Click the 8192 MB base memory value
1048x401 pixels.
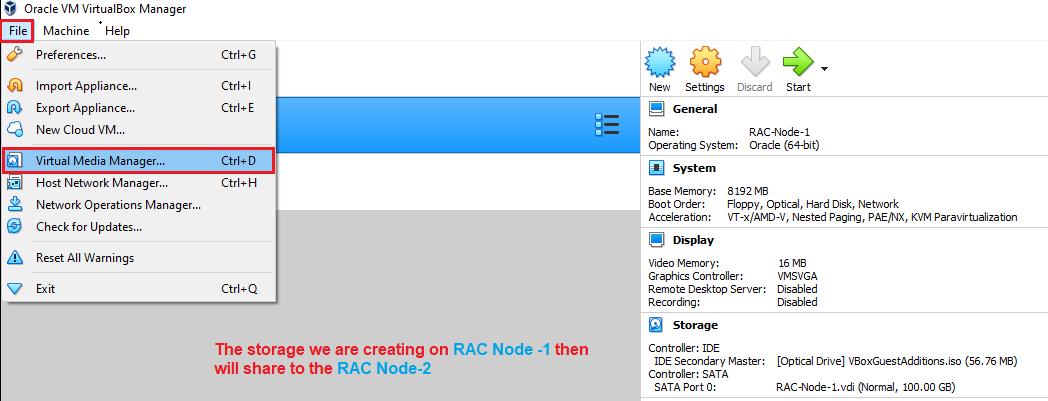[x=750, y=191]
